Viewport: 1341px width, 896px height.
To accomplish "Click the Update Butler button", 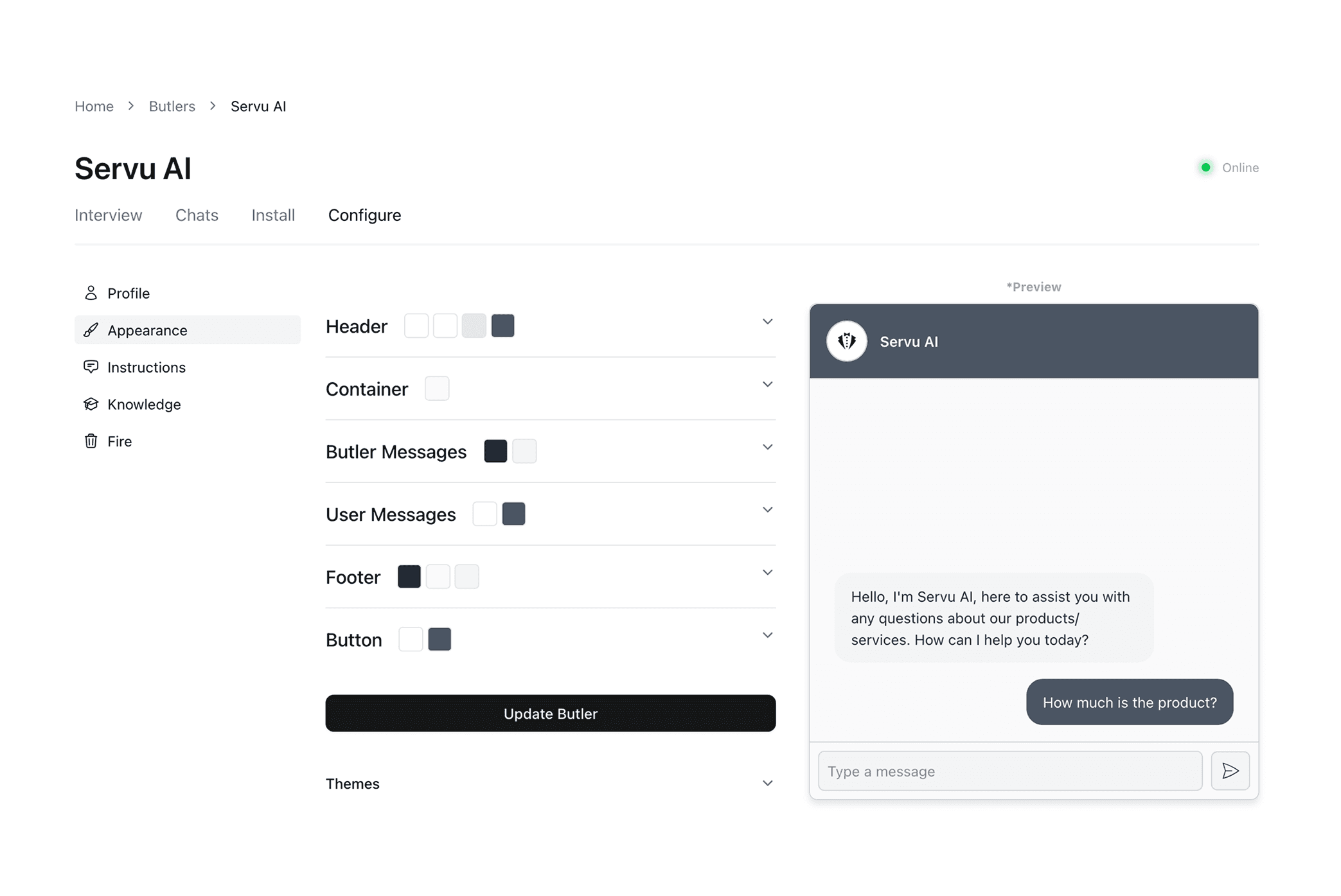I will coord(550,713).
